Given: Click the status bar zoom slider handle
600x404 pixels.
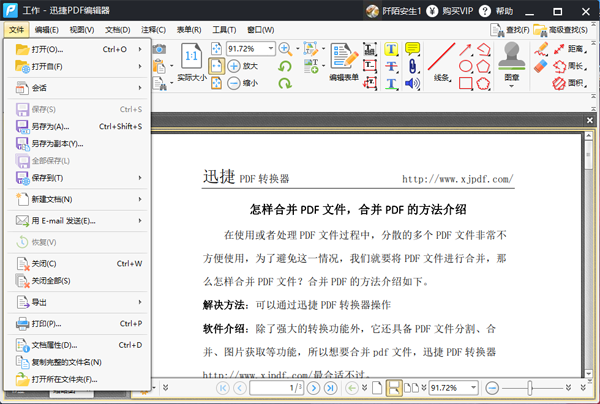Looking at the screenshot, I should pyautogui.click(x=530, y=388).
